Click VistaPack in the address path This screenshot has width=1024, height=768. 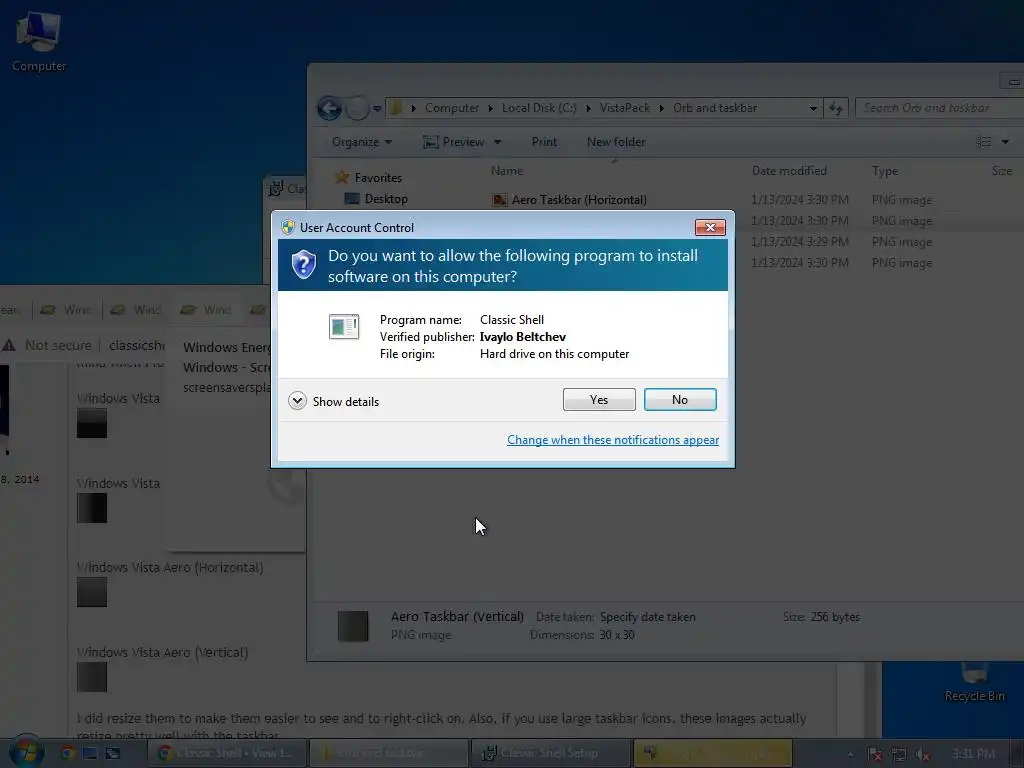[x=624, y=108]
